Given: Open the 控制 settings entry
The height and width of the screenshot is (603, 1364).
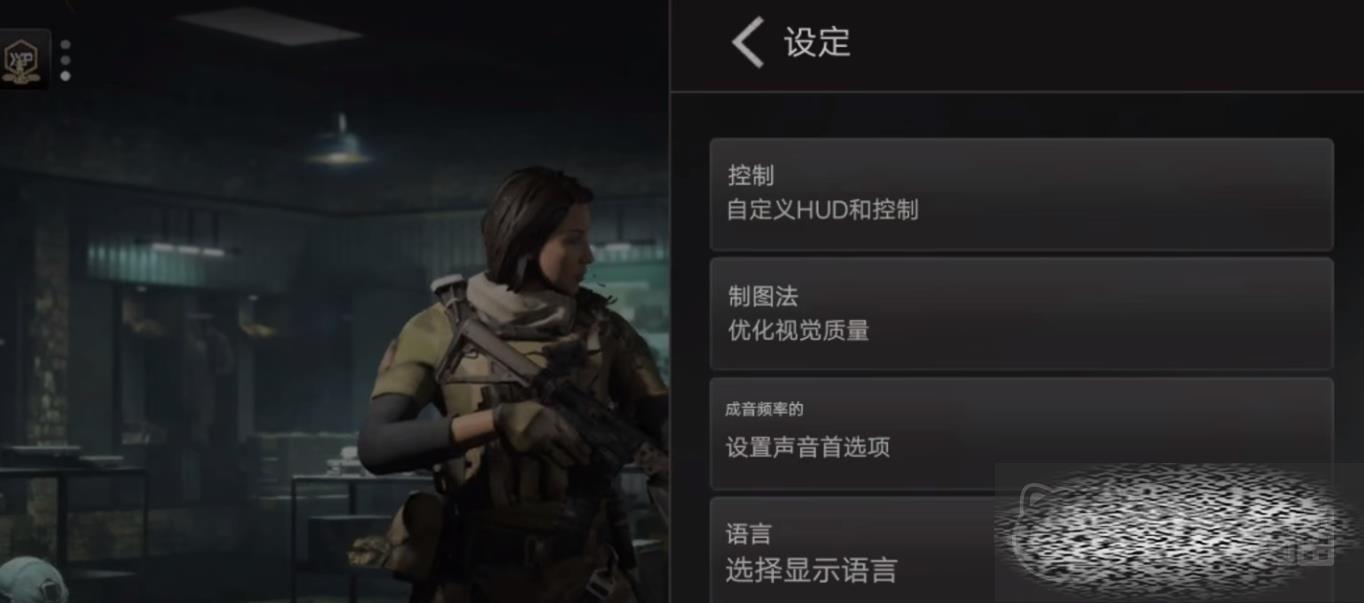Looking at the screenshot, I should (x=1021, y=194).
